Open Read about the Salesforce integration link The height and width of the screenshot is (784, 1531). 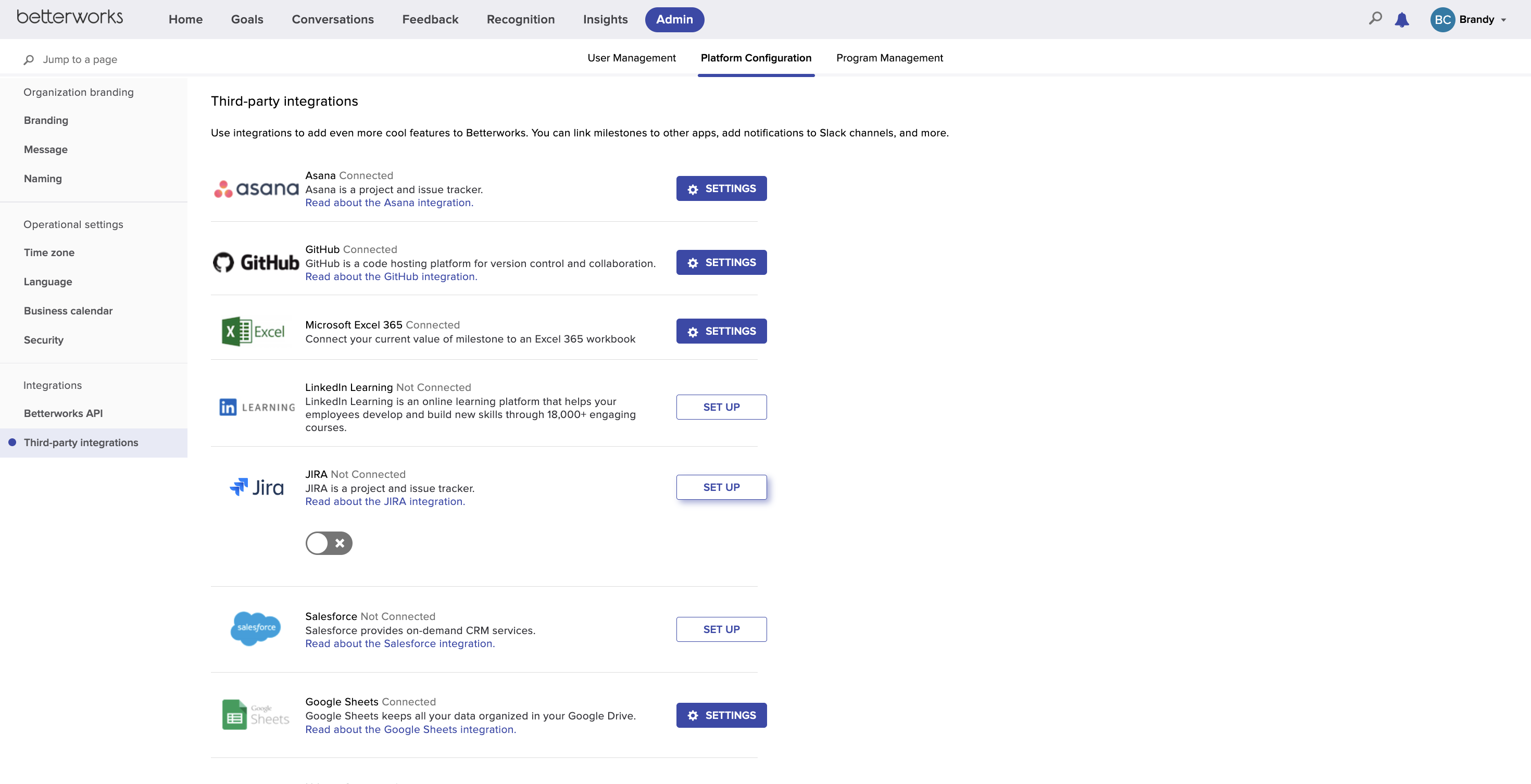coord(400,643)
